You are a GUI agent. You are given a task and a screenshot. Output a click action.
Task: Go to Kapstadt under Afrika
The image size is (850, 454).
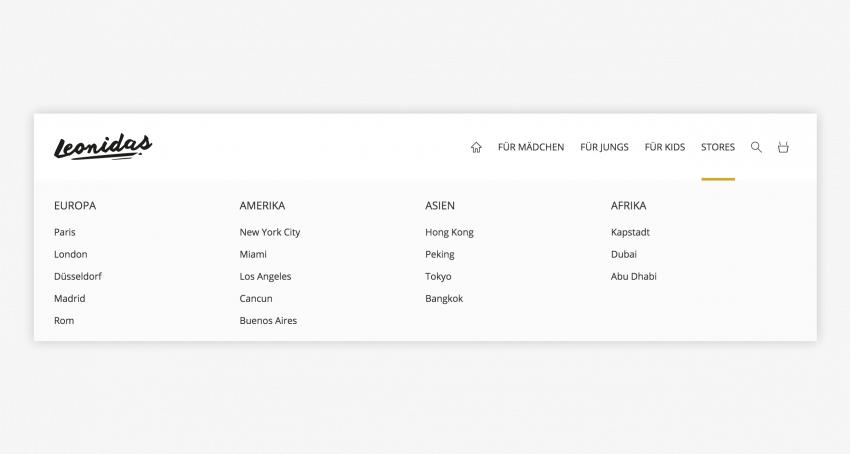point(630,232)
